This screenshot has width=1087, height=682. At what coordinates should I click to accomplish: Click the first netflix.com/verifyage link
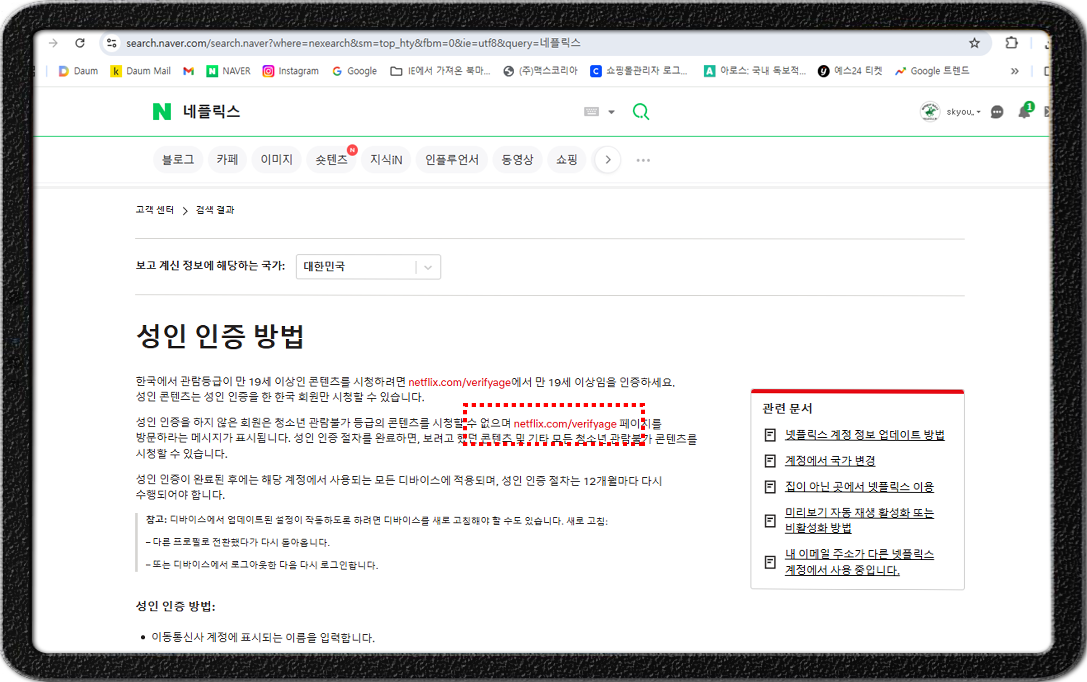[459, 383]
